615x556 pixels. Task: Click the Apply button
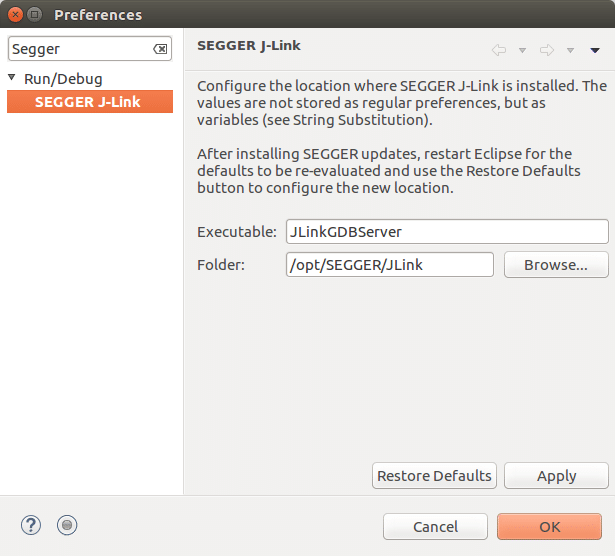[556, 476]
